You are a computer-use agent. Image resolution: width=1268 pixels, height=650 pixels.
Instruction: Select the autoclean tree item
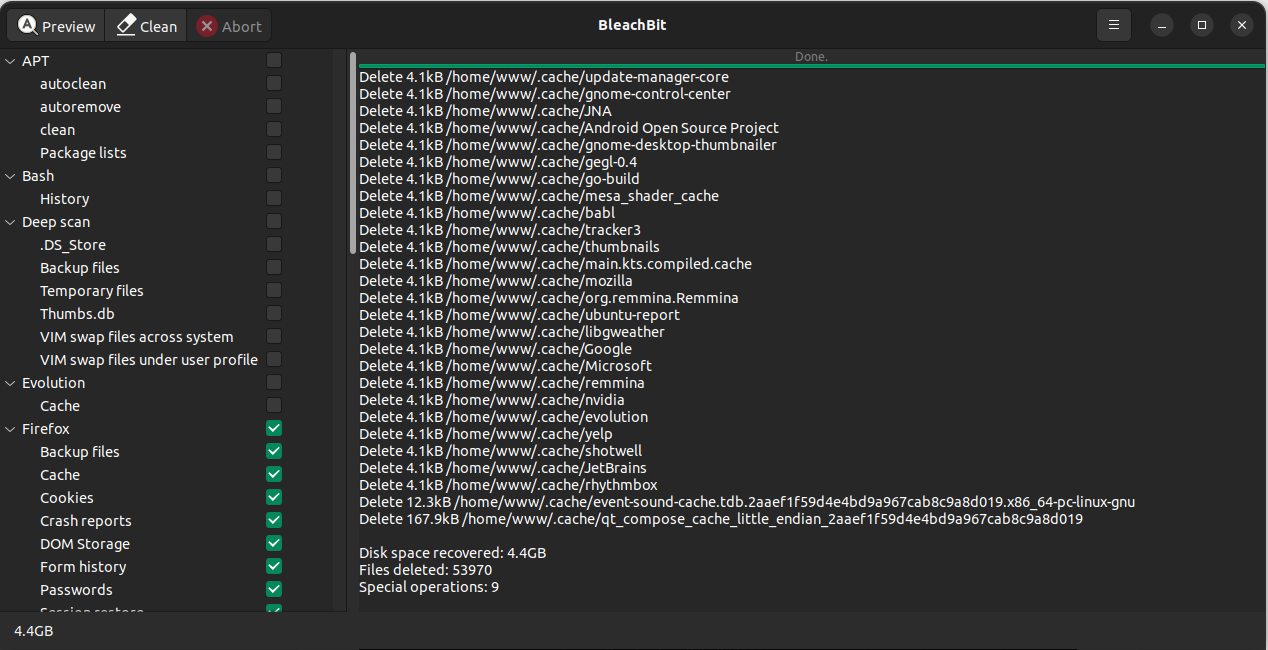click(x=73, y=84)
